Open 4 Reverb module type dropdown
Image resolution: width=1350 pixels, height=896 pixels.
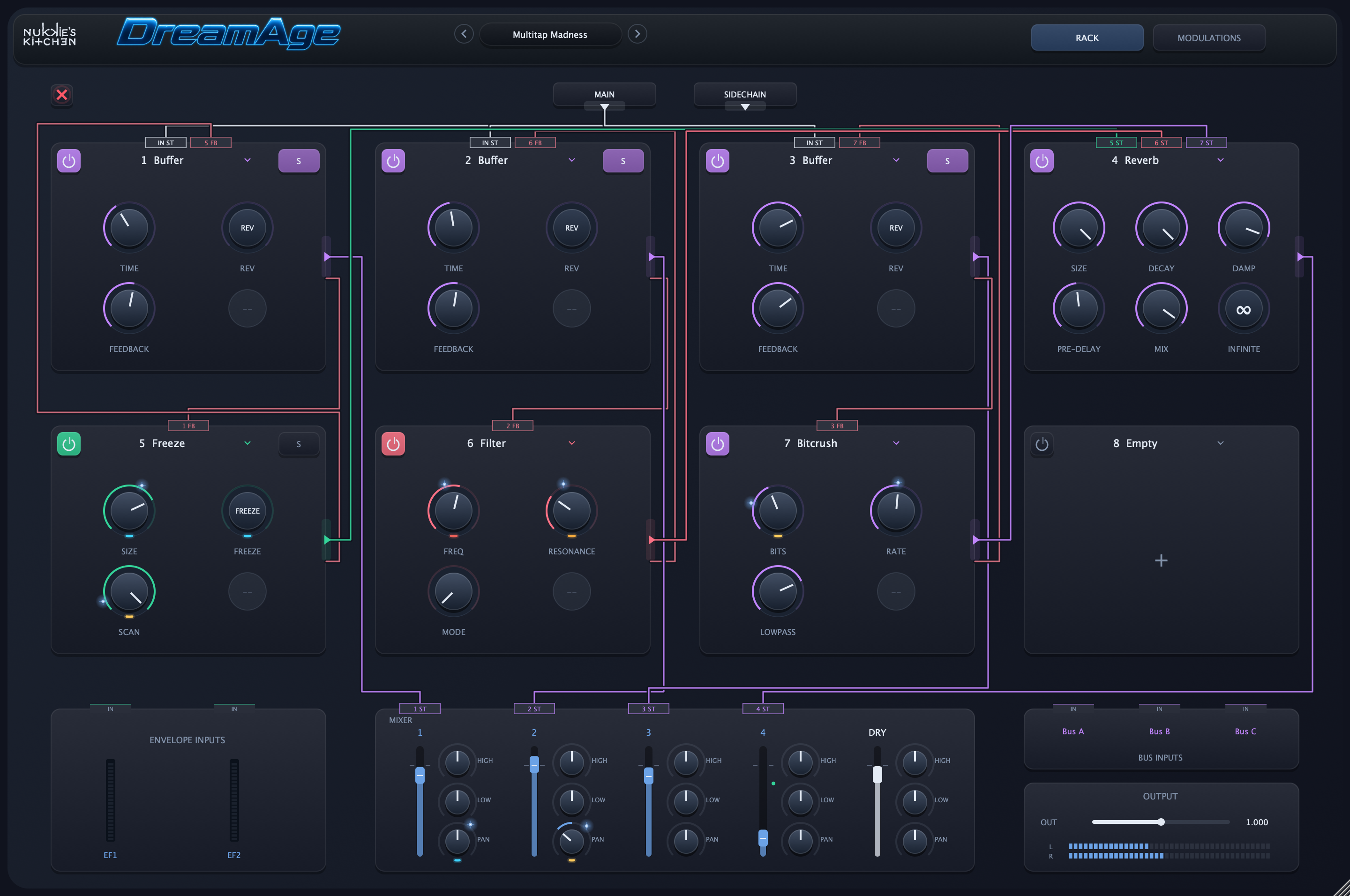(1220, 160)
